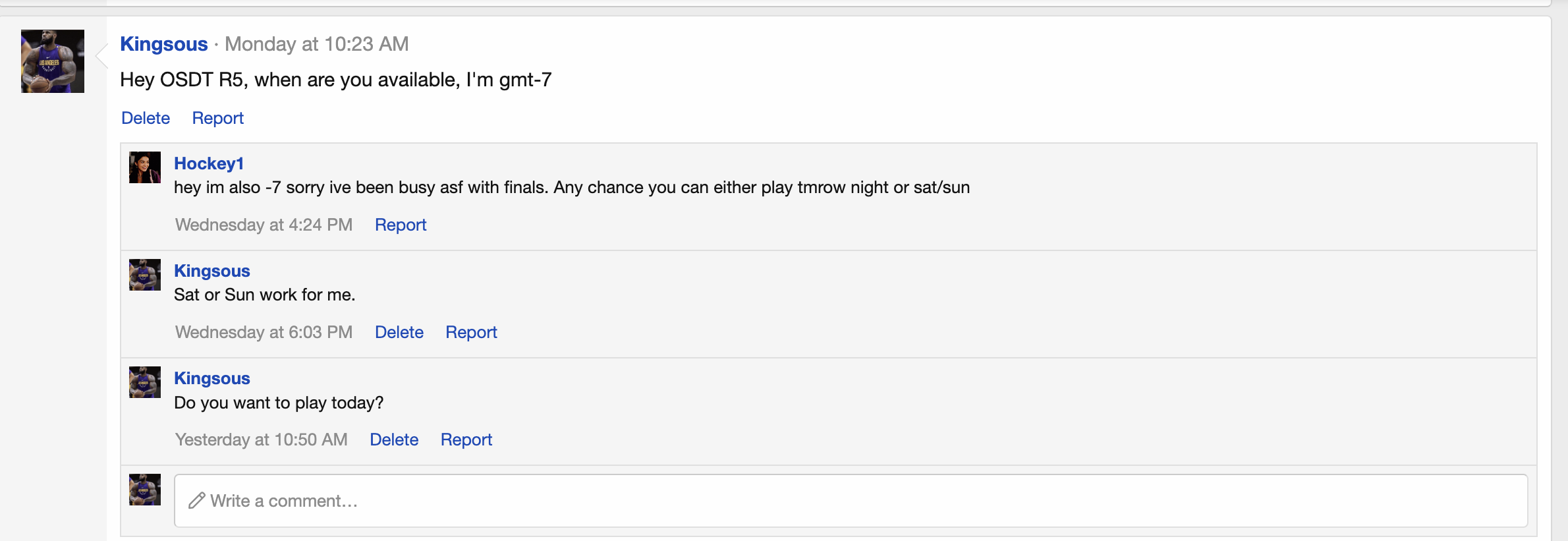The image size is (1568, 541).
Task: Report the "Do you want to play today?" comment
Action: (x=466, y=440)
